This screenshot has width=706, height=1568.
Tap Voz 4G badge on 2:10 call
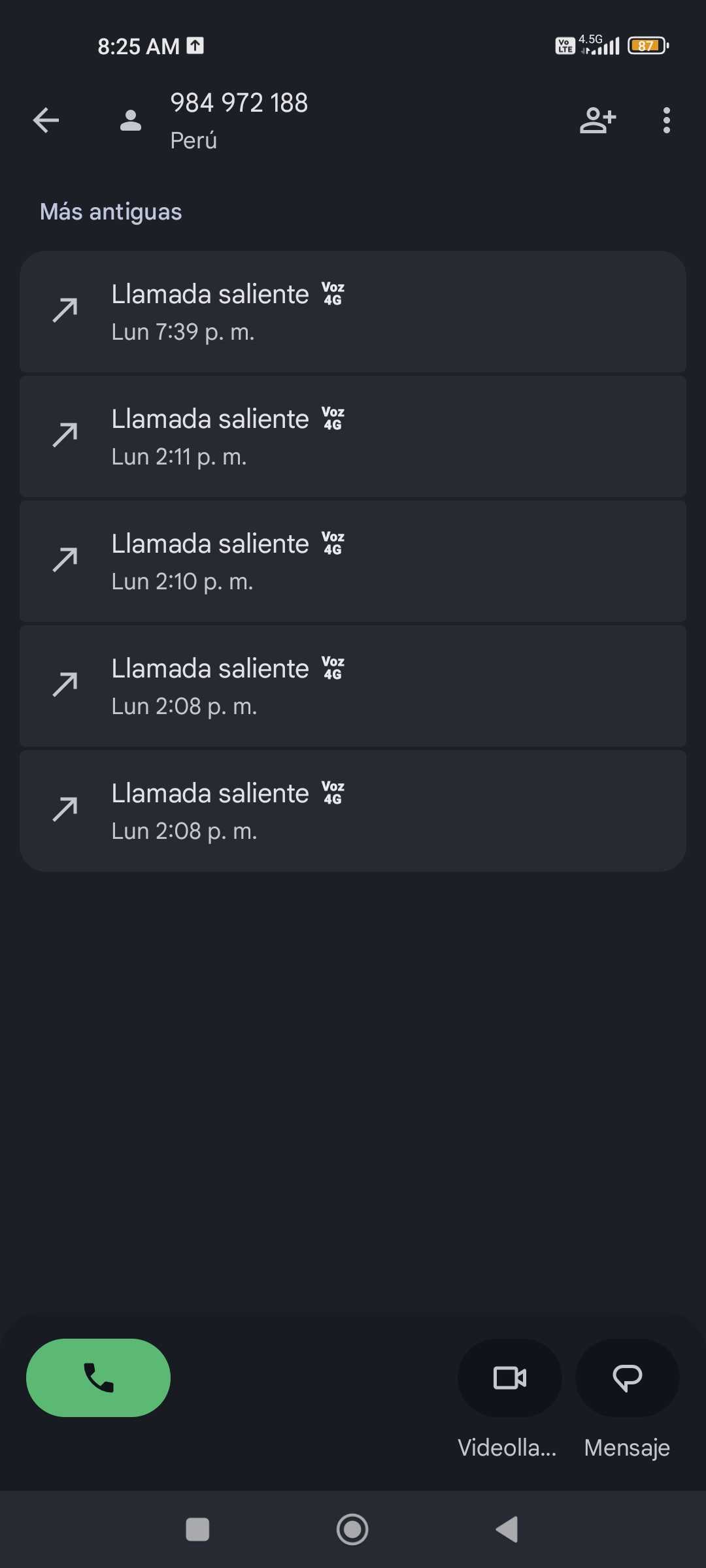click(x=333, y=544)
